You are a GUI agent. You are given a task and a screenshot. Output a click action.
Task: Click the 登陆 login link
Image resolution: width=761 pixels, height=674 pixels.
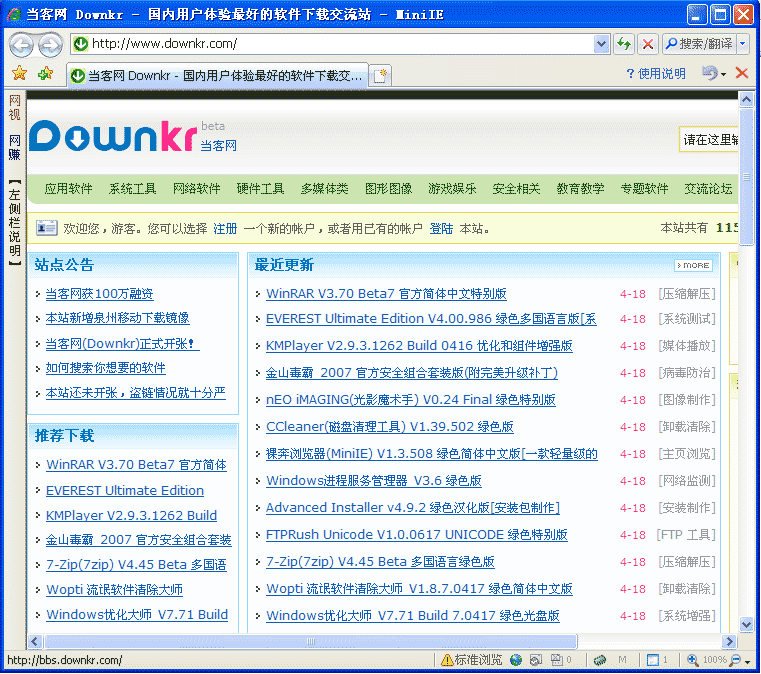441,228
